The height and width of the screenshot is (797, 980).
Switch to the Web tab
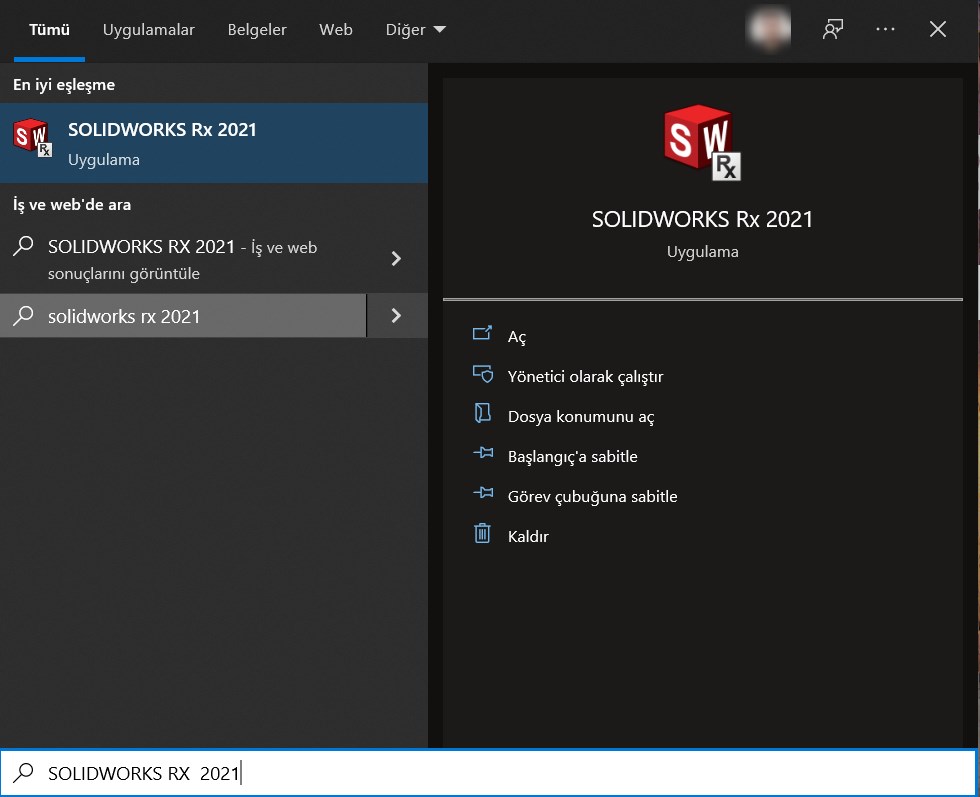coord(336,29)
